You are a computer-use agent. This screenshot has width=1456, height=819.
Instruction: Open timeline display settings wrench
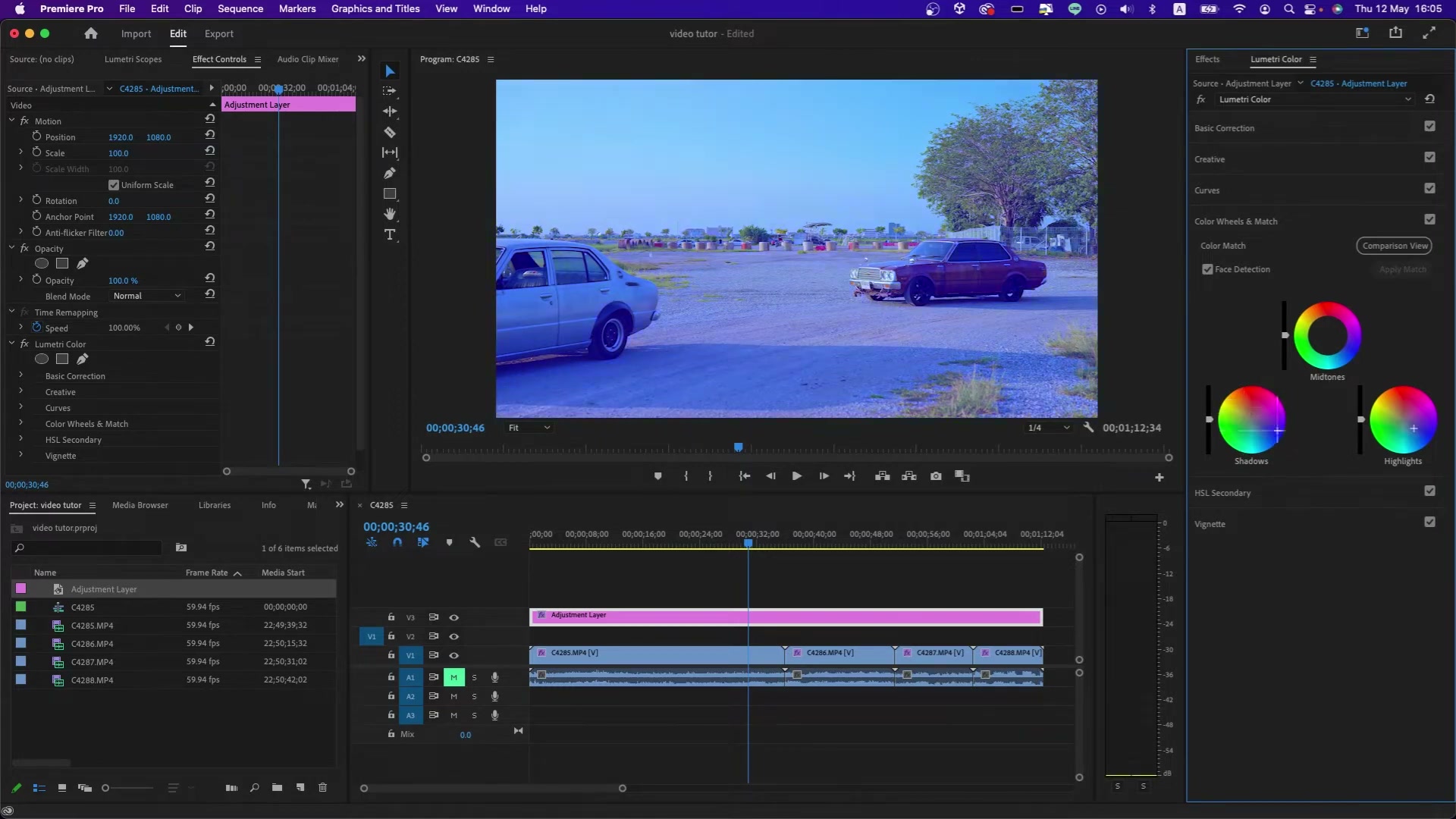coord(475,542)
